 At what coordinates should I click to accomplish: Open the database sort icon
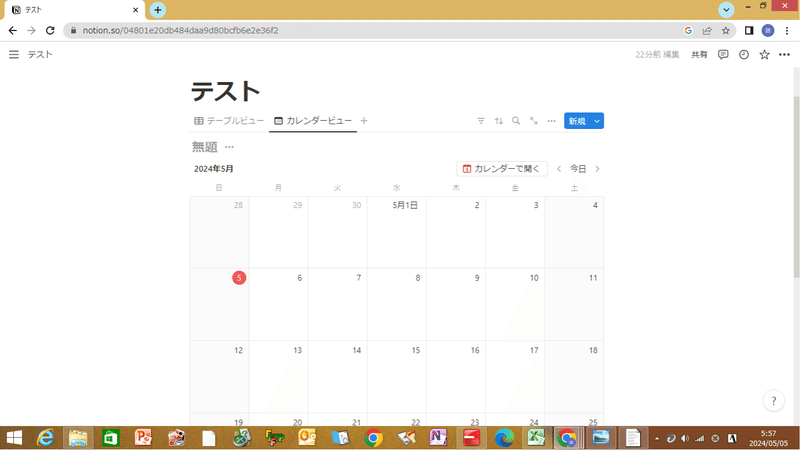[498, 121]
